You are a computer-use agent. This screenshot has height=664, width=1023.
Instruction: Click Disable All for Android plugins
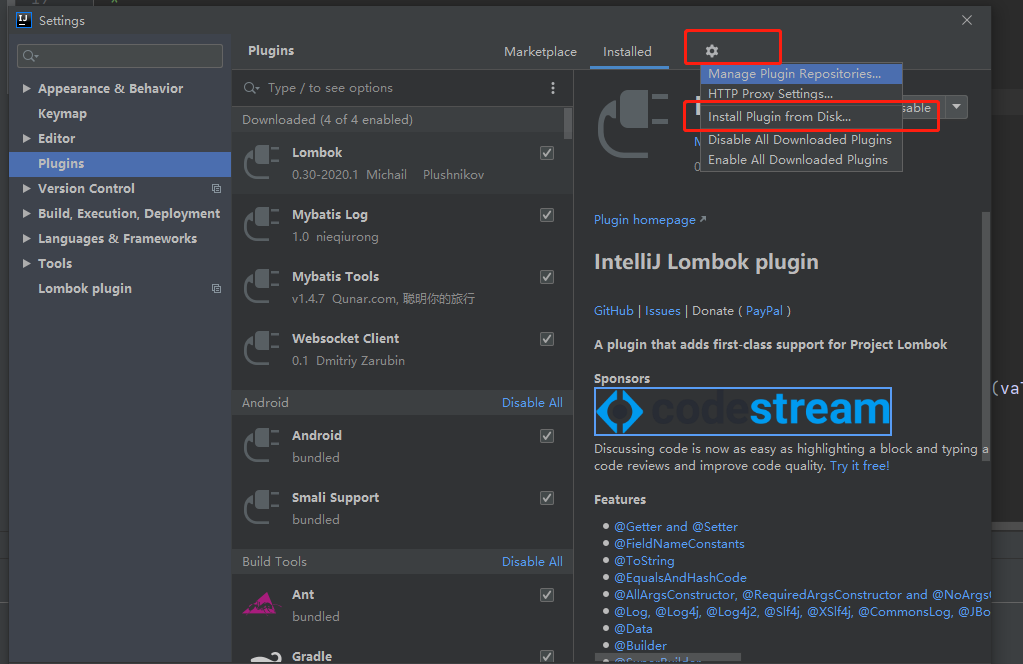pyautogui.click(x=532, y=402)
